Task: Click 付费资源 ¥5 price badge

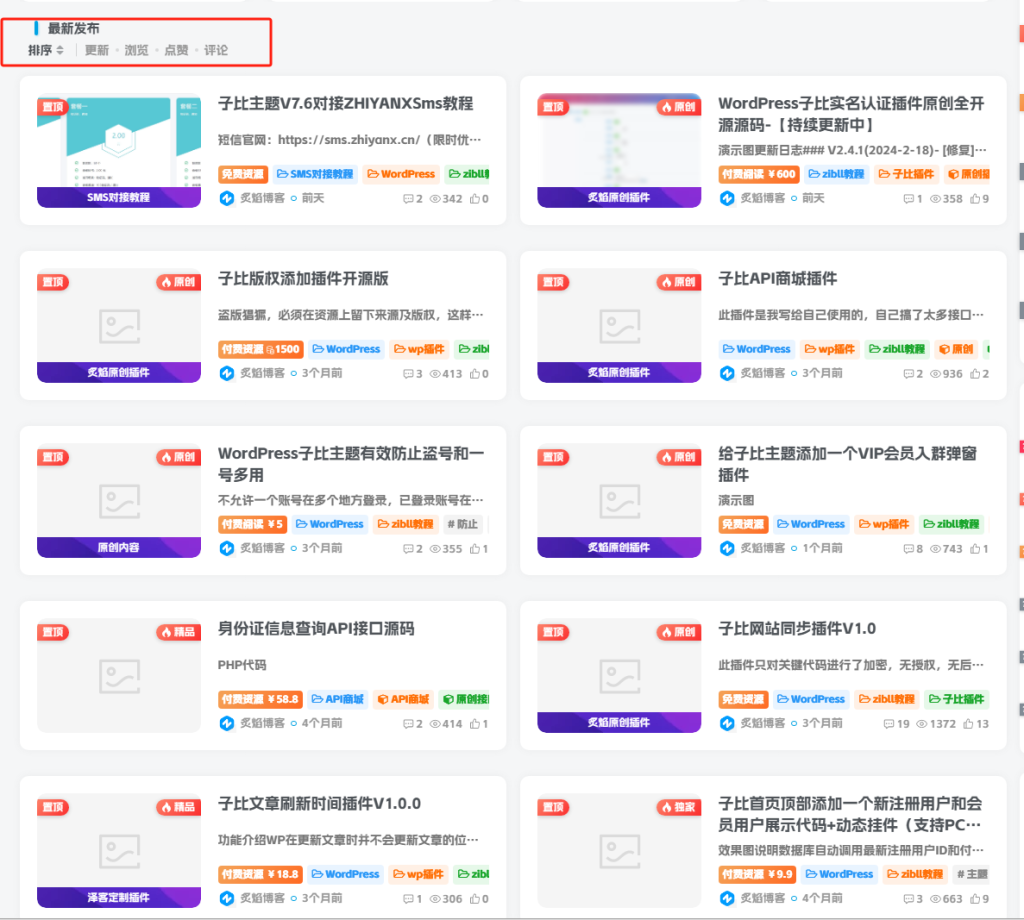Action: click(252, 524)
